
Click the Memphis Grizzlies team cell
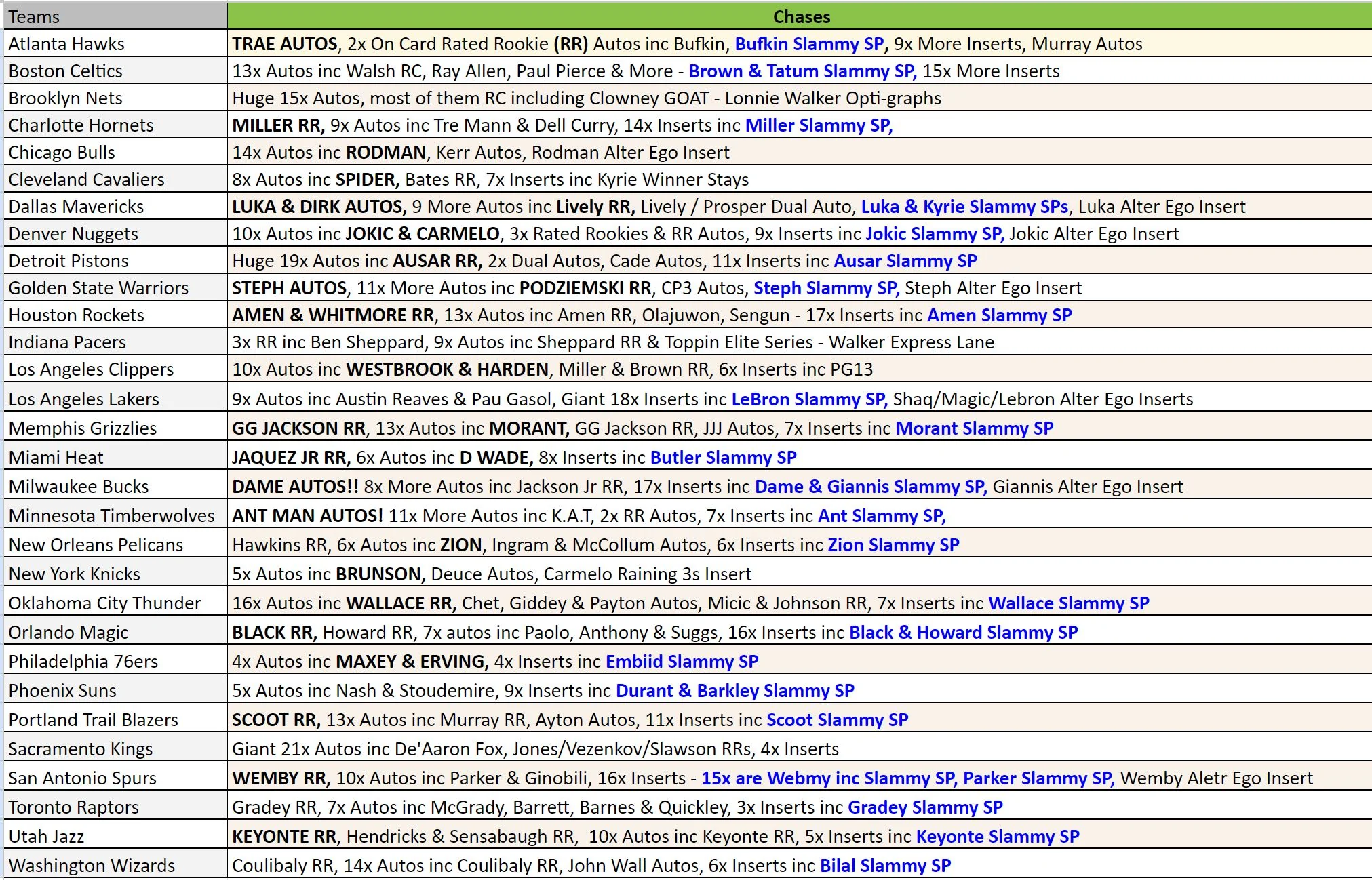point(115,426)
